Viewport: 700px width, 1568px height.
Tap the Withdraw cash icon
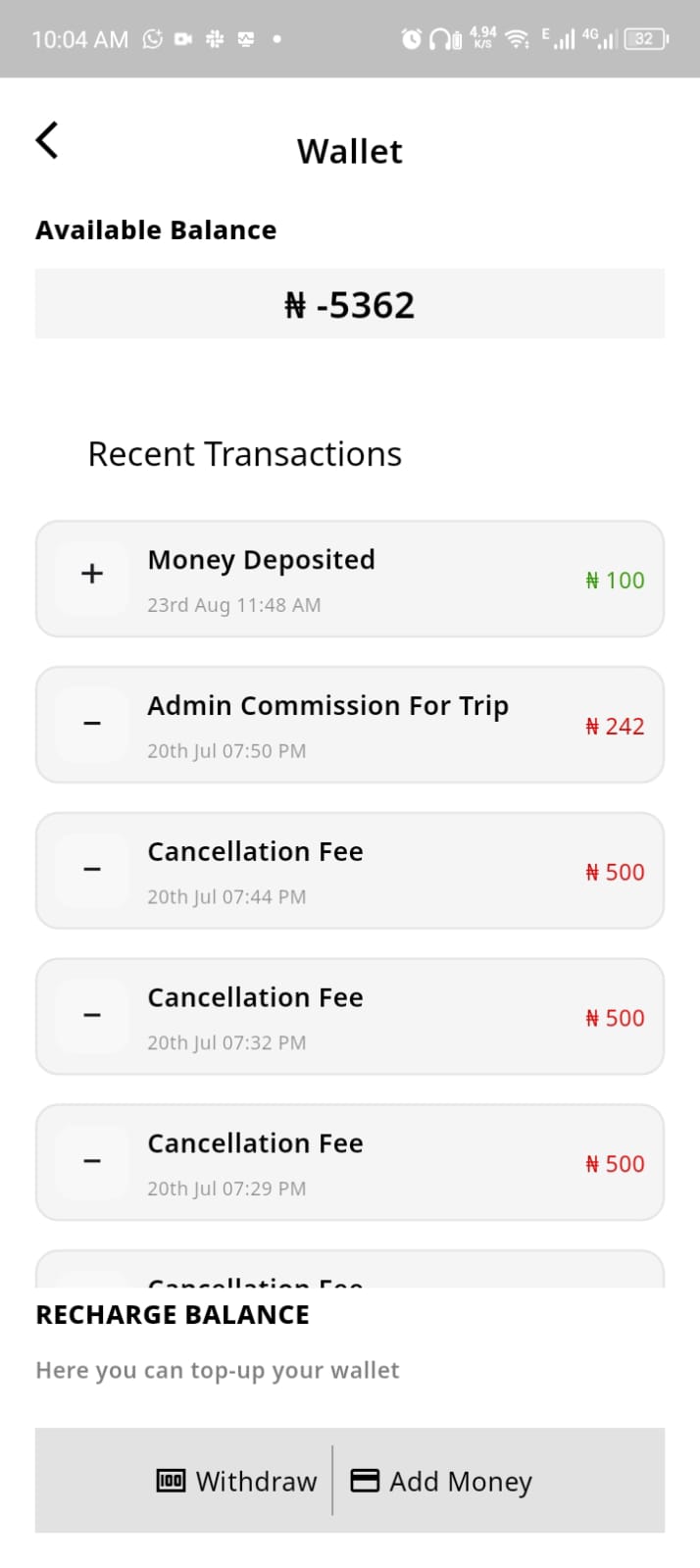click(x=171, y=1481)
